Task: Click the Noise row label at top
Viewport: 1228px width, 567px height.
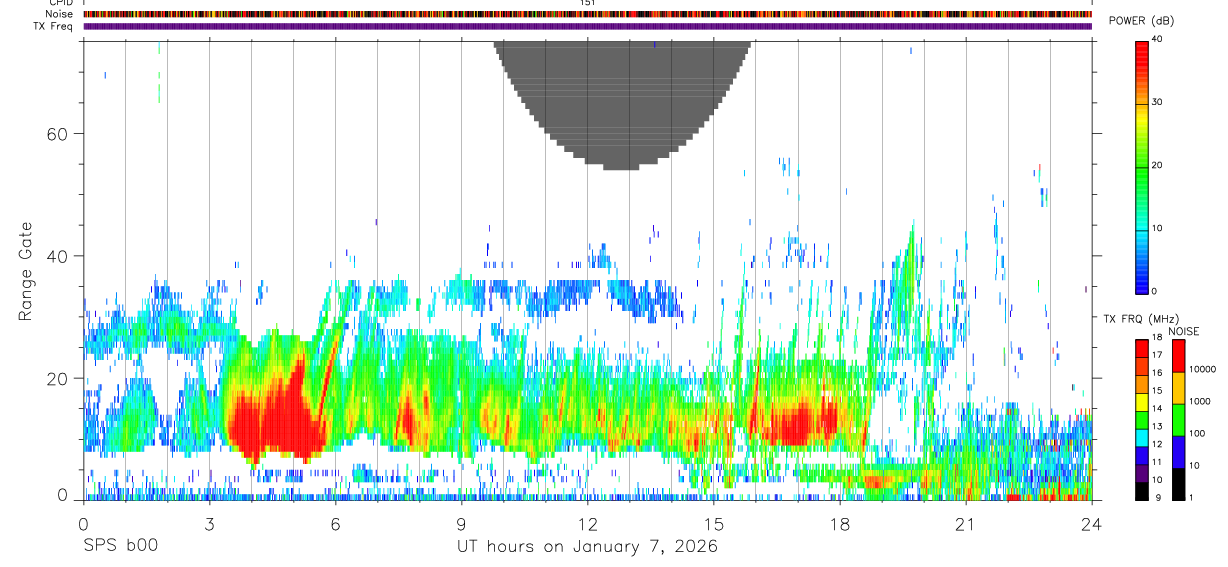Action: pyautogui.click(x=58, y=14)
